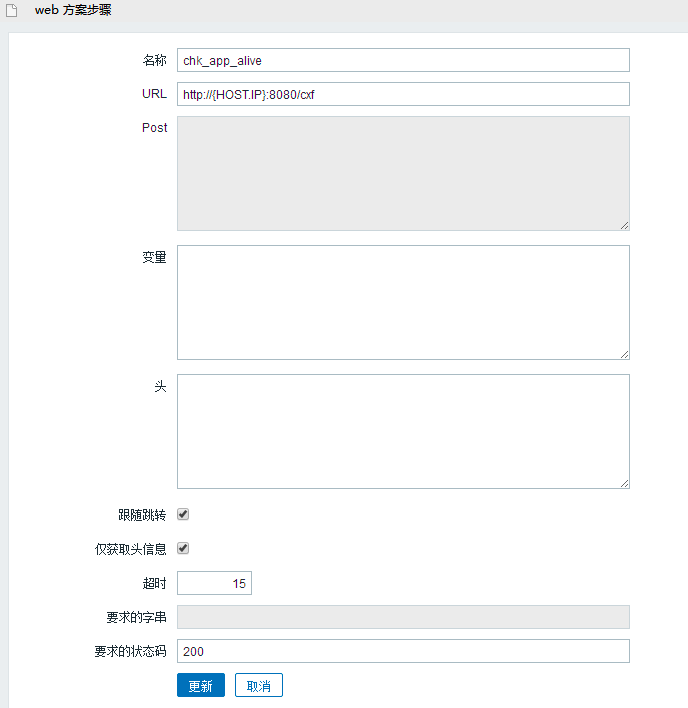Viewport: 688px width, 708px height.
Task: Toggle the 跟随跳转 checkbox
Action: tap(183, 514)
